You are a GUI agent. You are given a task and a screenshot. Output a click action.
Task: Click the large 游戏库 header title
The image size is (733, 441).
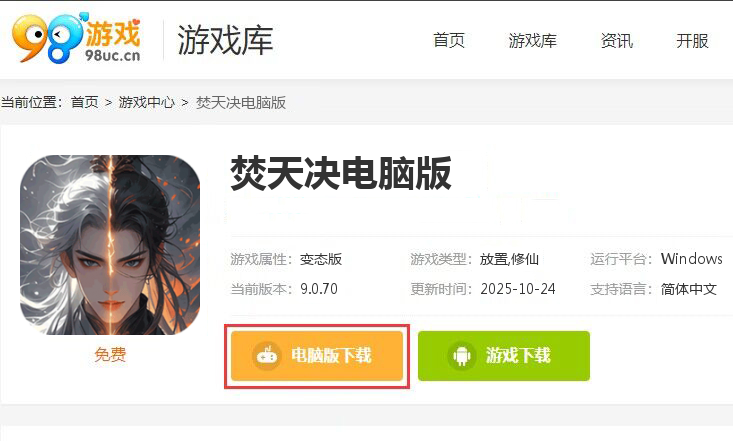click(225, 40)
